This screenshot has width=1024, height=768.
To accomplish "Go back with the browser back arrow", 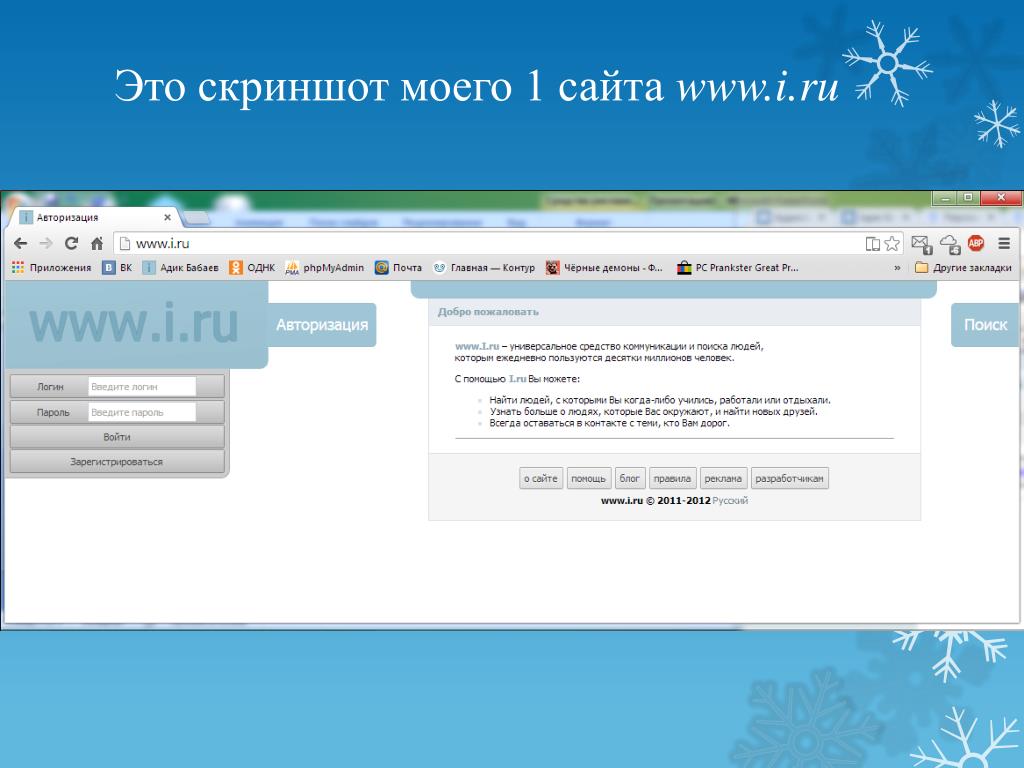I will [x=20, y=244].
